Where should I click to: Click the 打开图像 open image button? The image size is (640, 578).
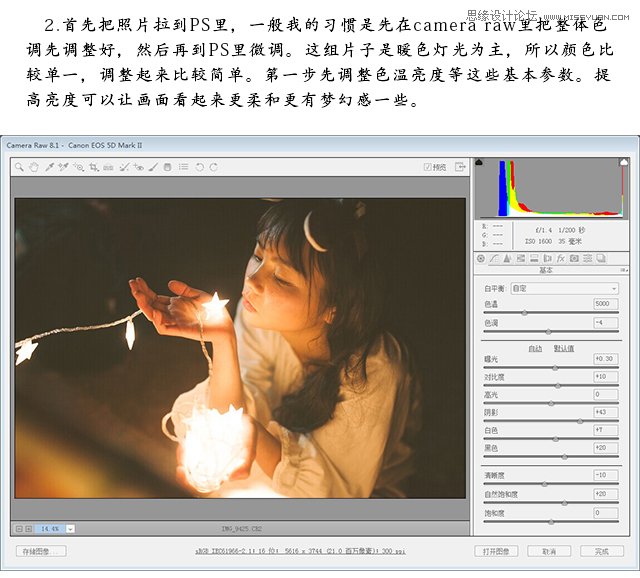point(496,551)
